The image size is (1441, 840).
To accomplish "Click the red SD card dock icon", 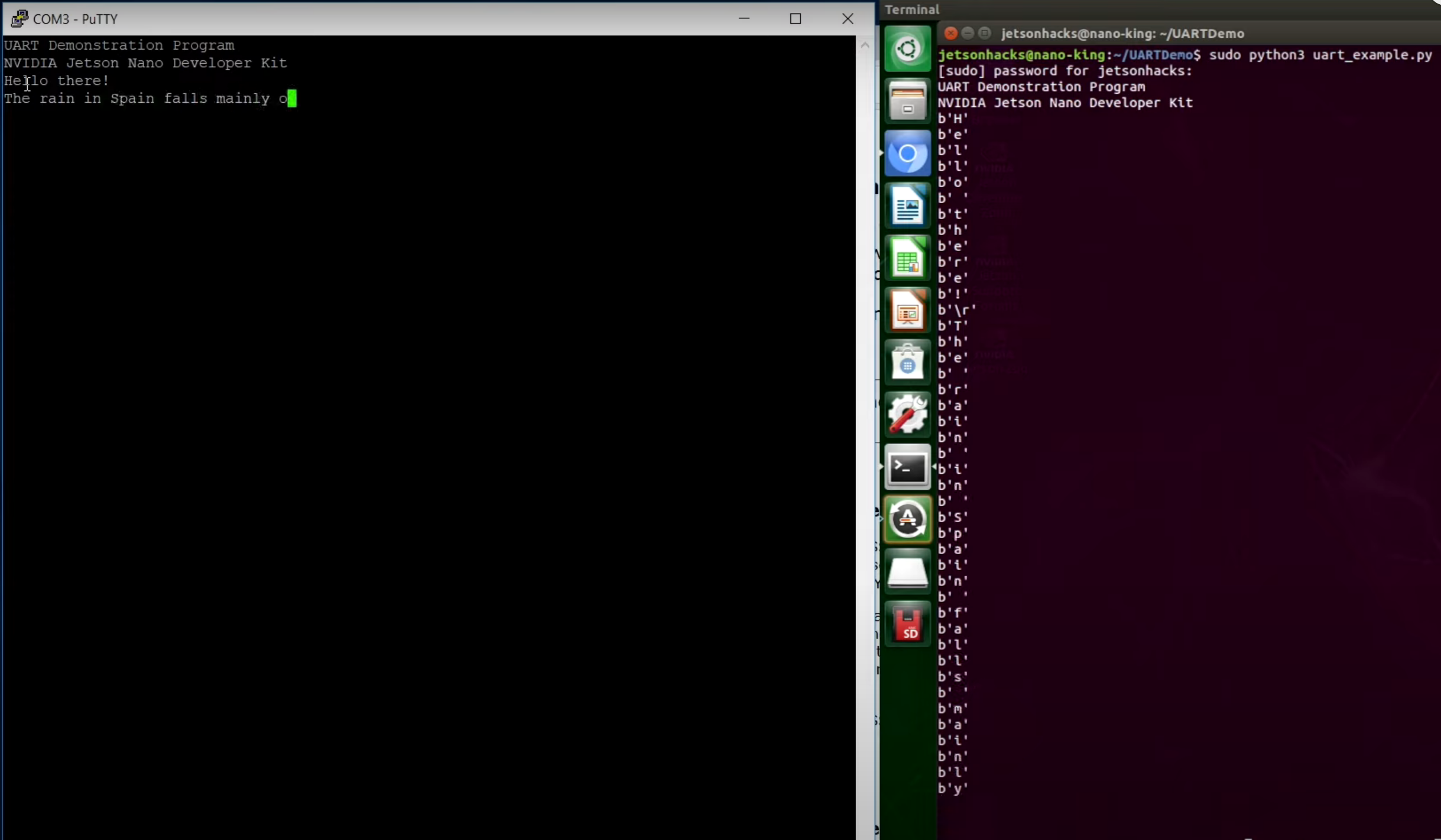I will pyautogui.click(x=907, y=624).
